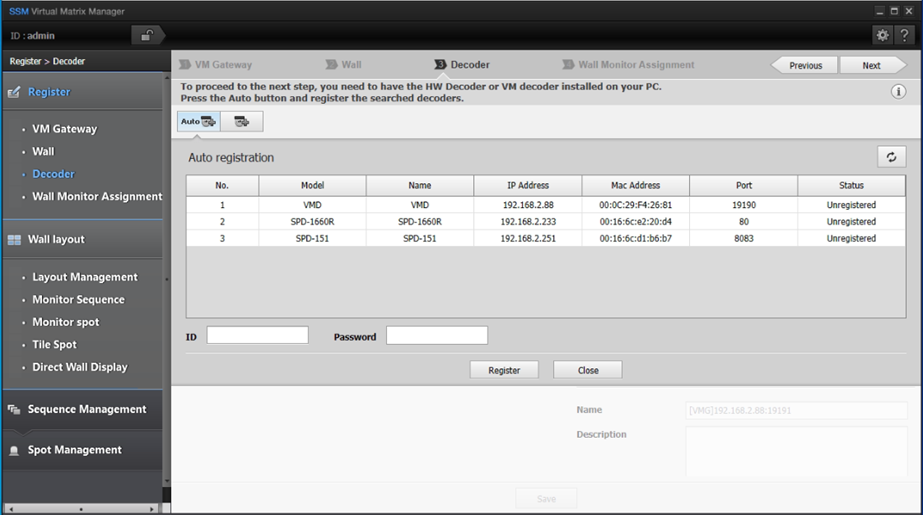
Task: Click the sidebar vertical scrollbar down arrow
Action: (167, 481)
